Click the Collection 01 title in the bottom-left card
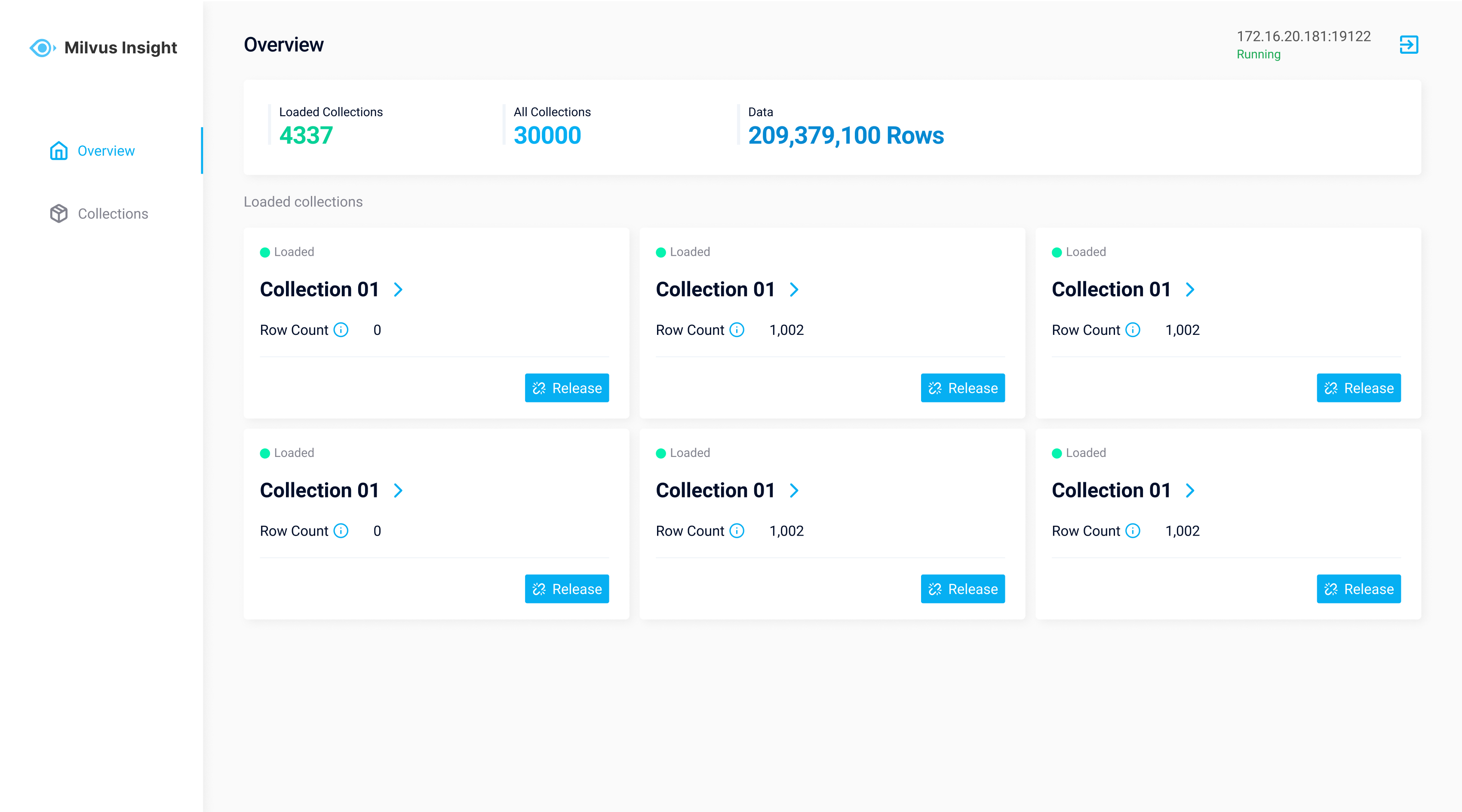The width and height of the screenshot is (1462, 812). pos(319,490)
